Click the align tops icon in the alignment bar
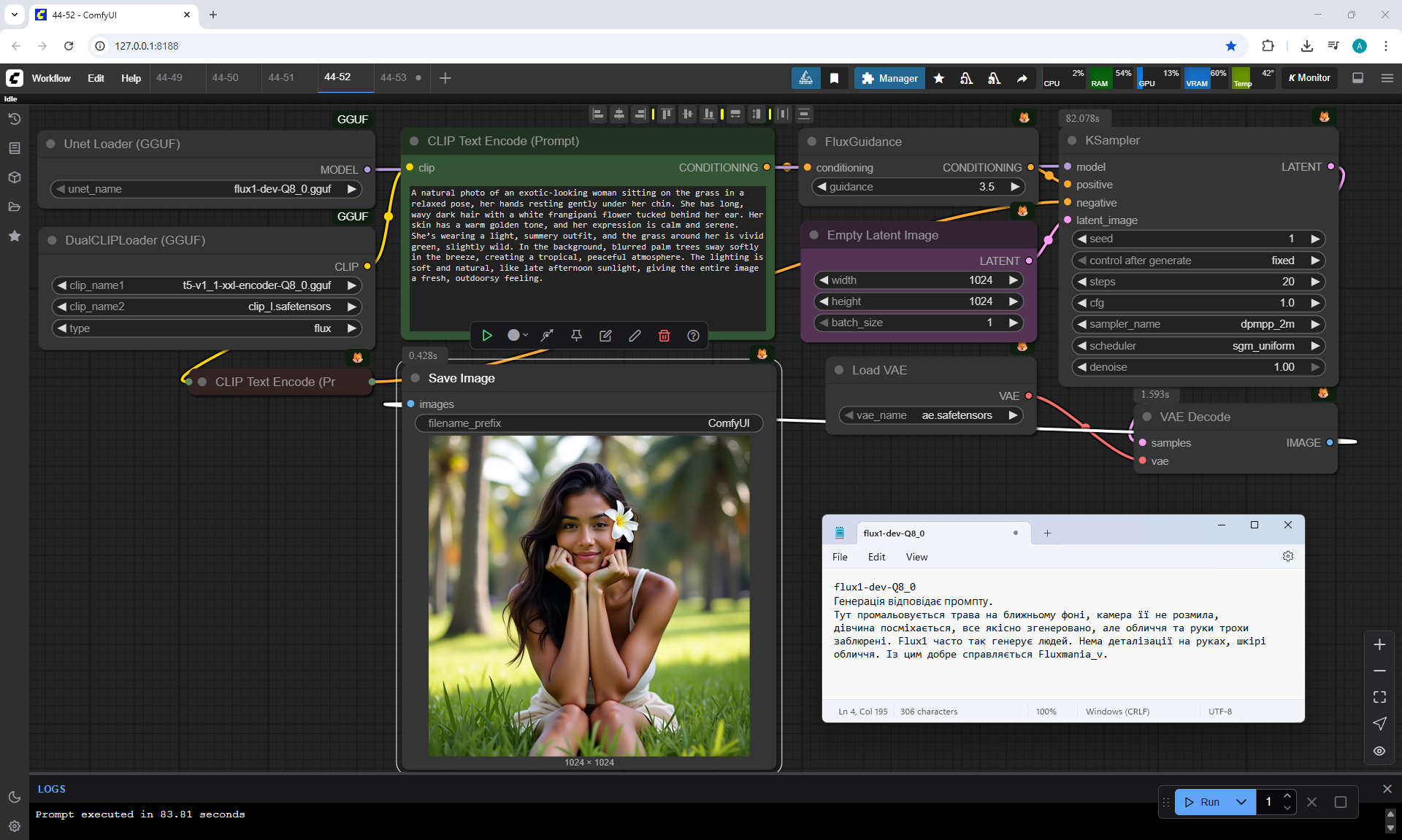1402x840 pixels. (666, 114)
